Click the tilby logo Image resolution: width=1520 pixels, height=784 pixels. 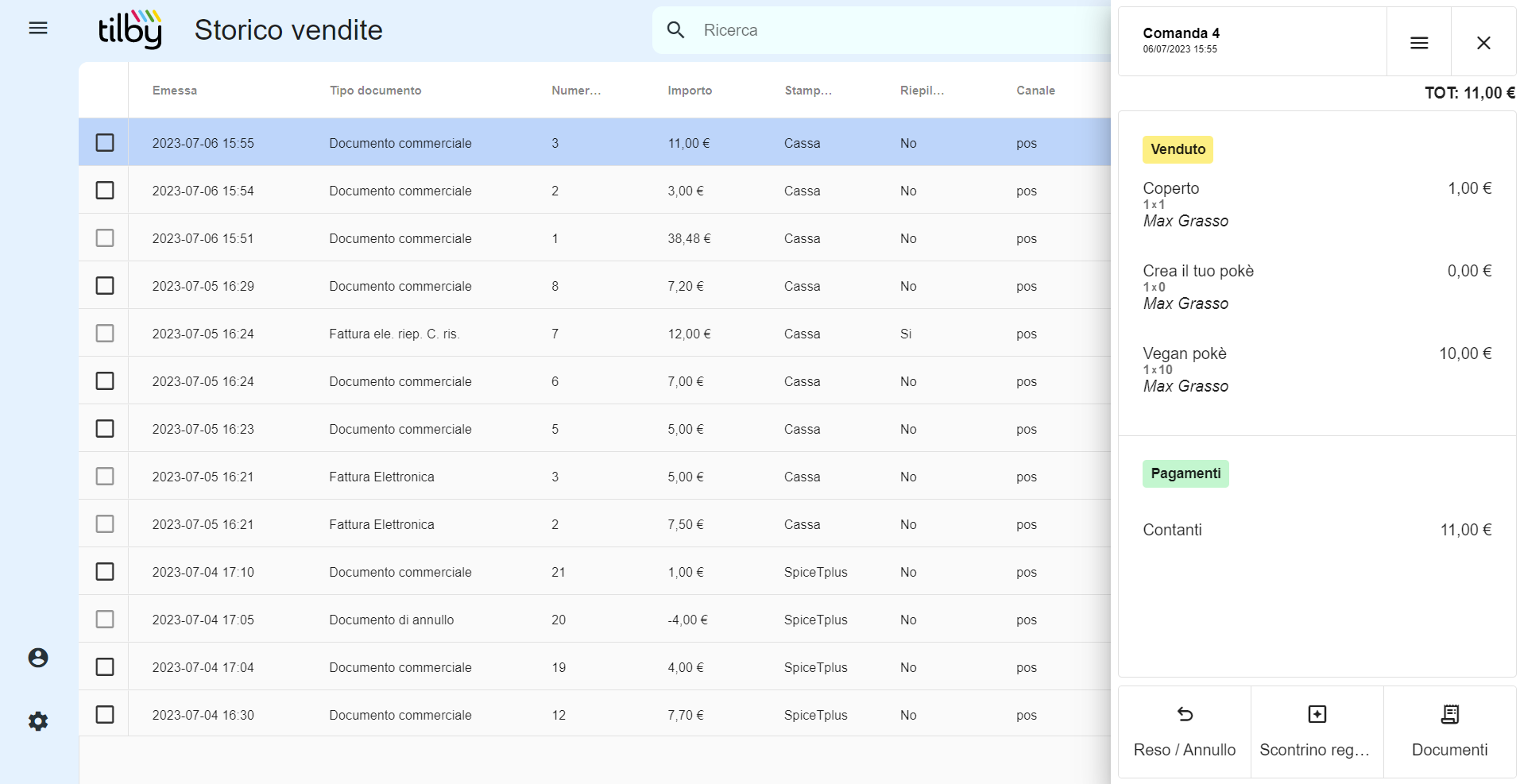point(130,29)
